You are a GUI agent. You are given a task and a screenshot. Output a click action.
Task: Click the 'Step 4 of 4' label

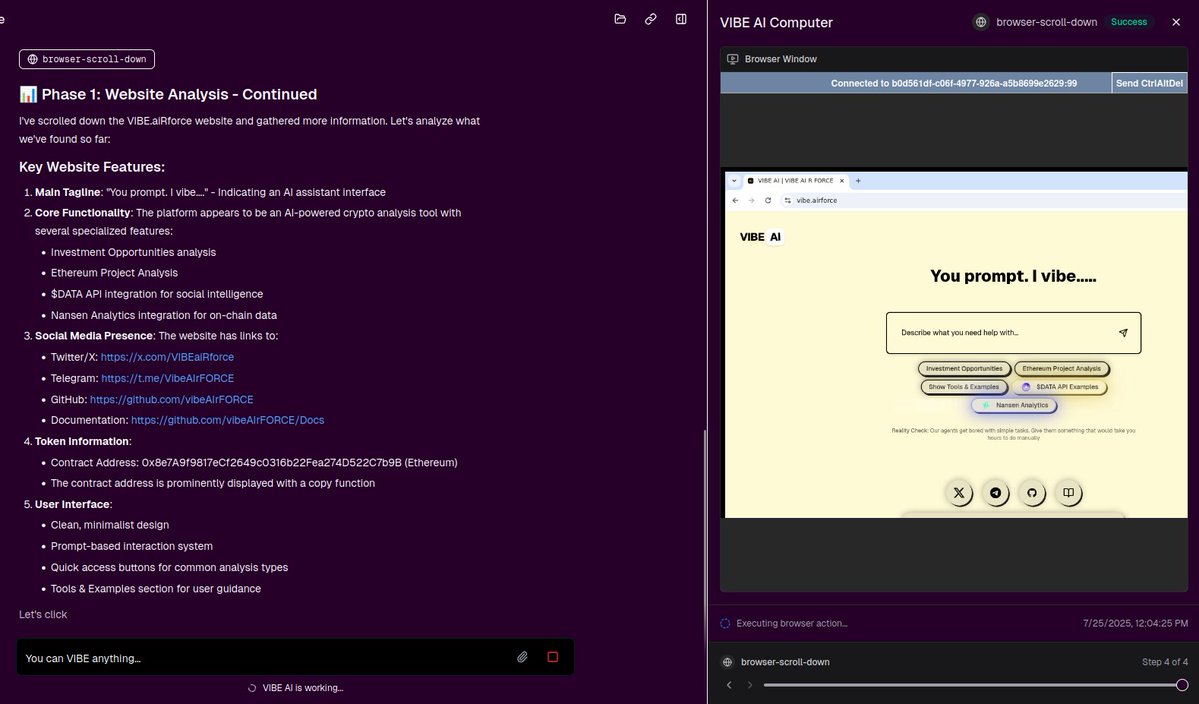[1165, 662]
